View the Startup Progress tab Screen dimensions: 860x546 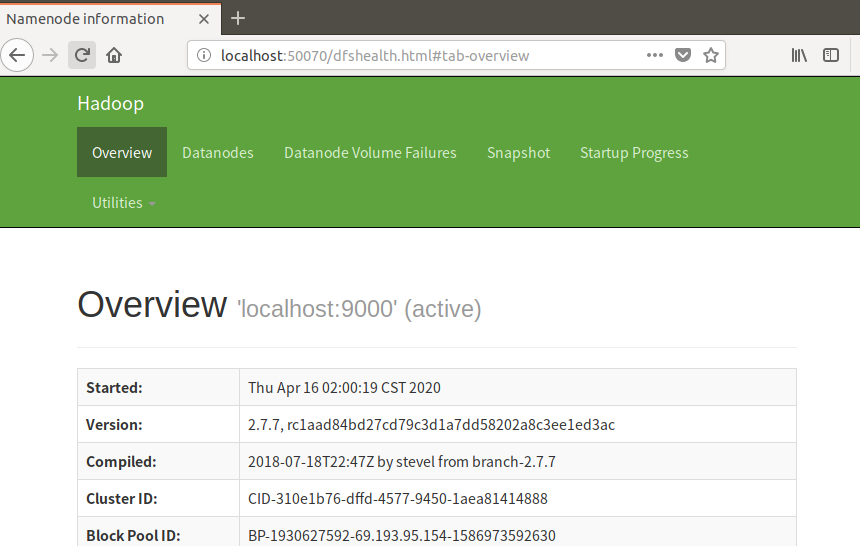(x=634, y=153)
